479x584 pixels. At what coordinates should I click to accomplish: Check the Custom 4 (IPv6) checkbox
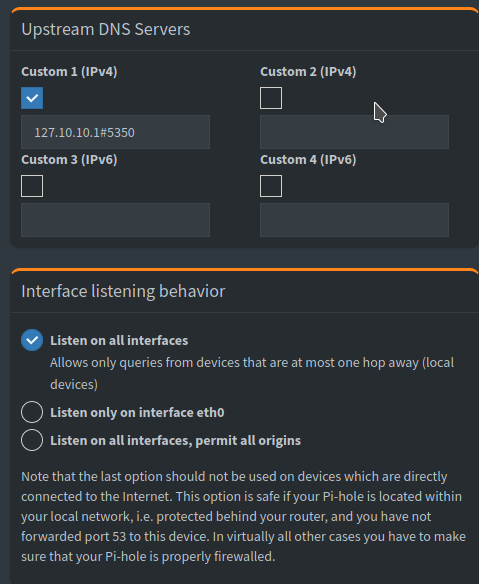click(x=271, y=186)
